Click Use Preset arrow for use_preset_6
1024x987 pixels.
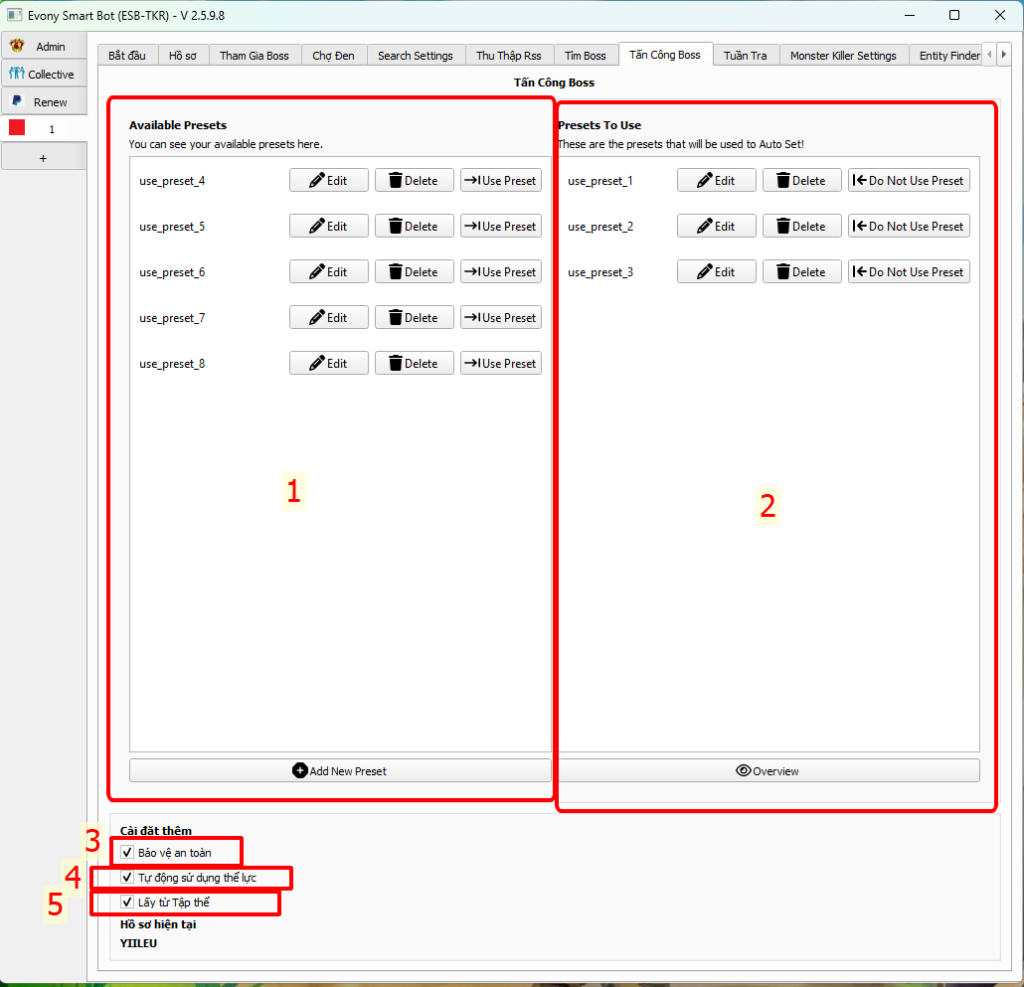[472, 272]
